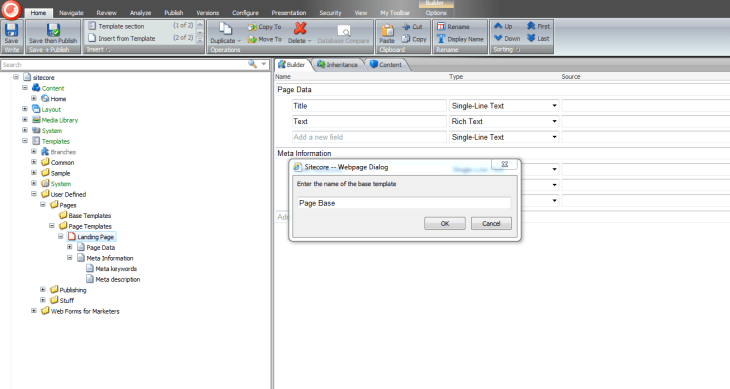Click the Display Name button
This screenshot has width=730, height=389.
tap(460, 39)
